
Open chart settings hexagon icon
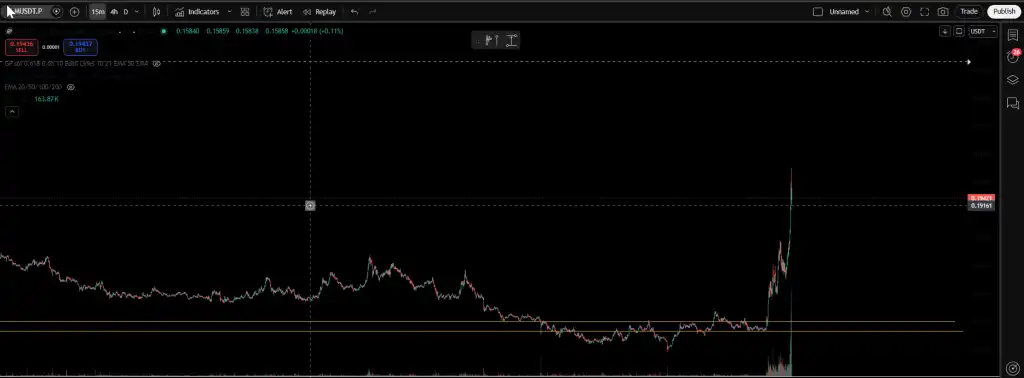pos(906,12)
